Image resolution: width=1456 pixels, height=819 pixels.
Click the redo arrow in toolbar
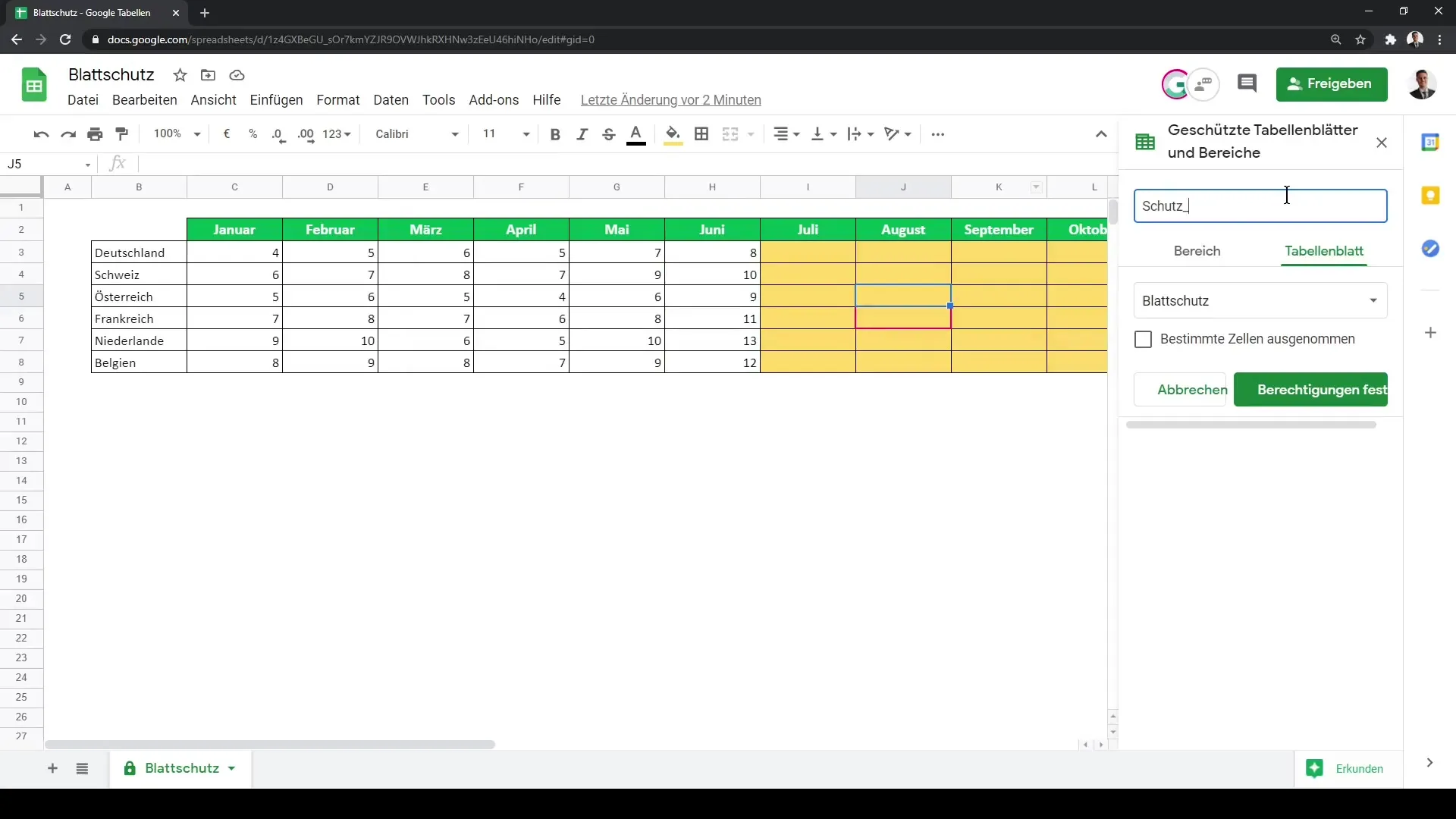click(68, 134)
